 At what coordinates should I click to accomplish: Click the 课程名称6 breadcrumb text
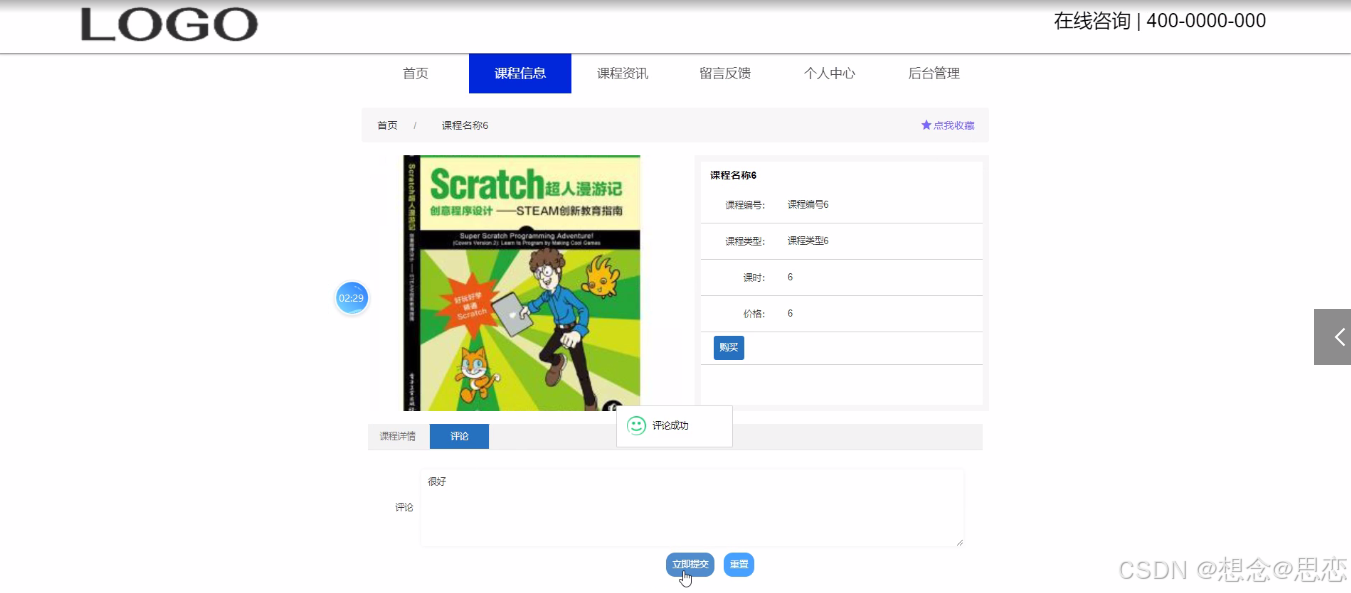click(465, 126)
